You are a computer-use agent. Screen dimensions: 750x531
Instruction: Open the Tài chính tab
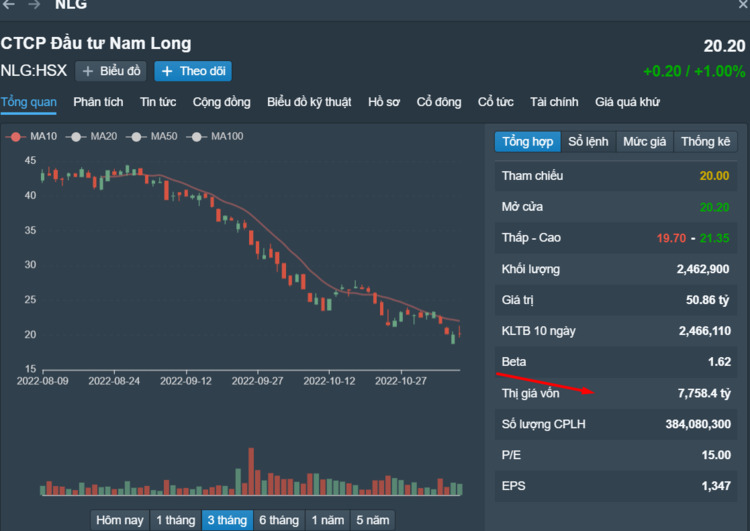point(554,102)
